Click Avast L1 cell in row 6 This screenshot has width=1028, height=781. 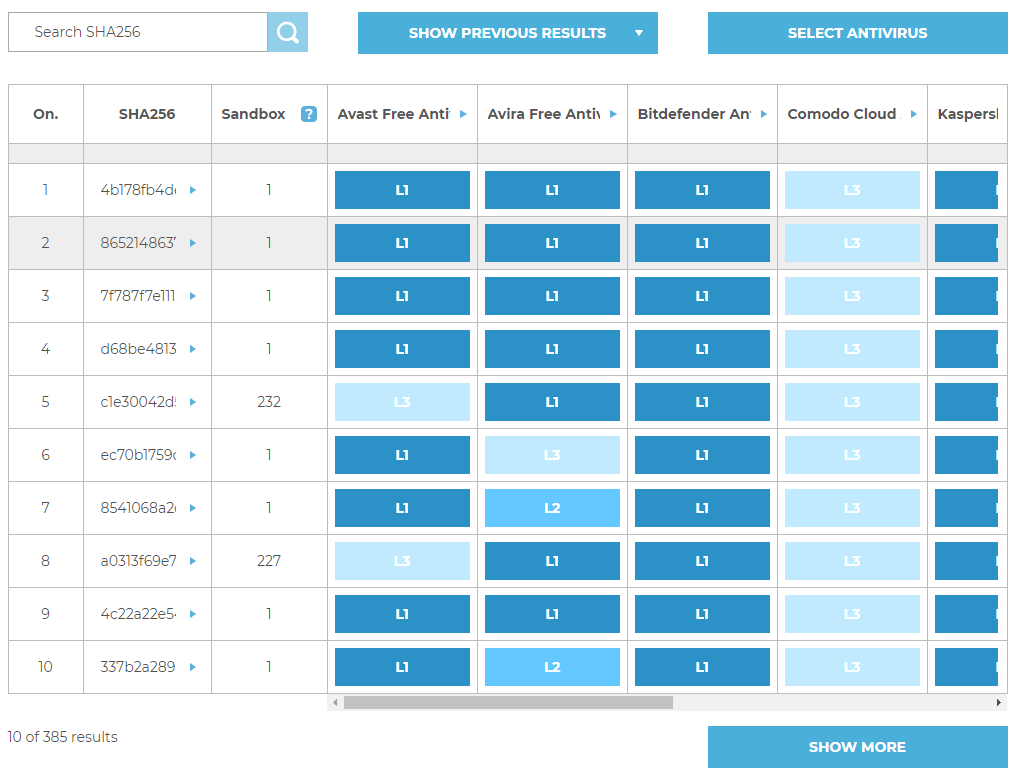(x=403, y=455)
